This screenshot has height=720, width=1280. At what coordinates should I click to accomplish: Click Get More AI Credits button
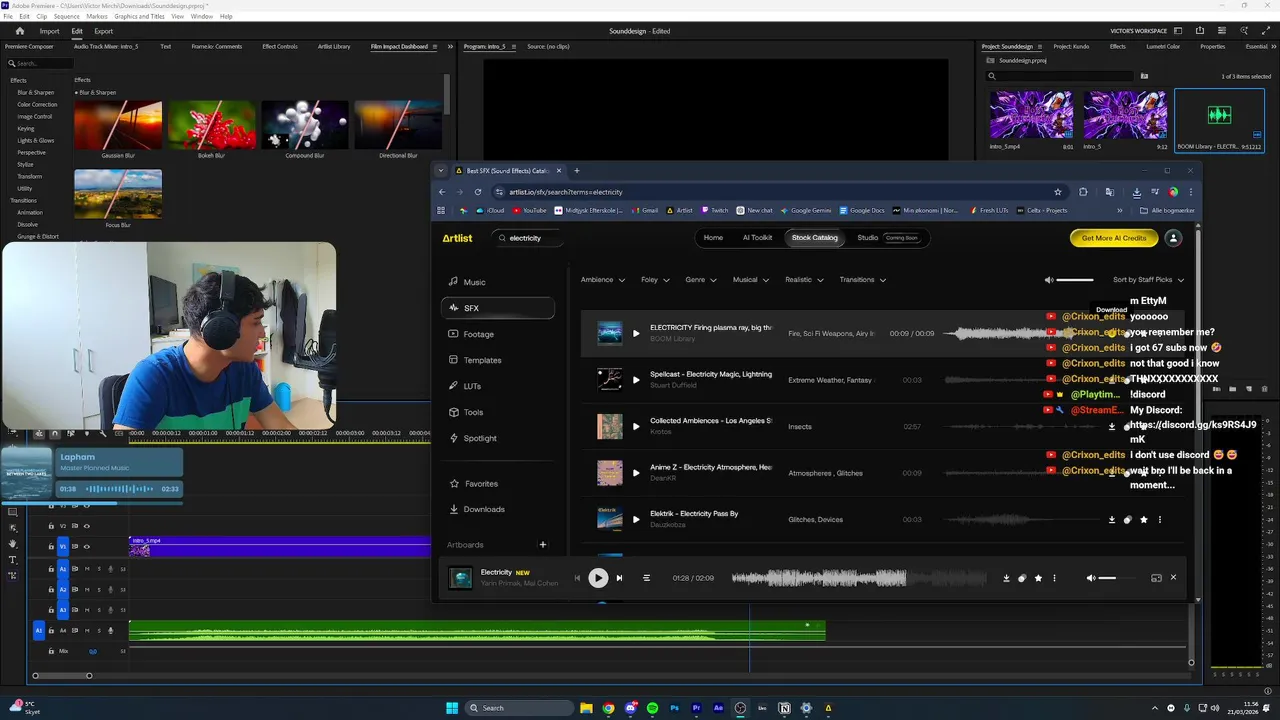1114,238
